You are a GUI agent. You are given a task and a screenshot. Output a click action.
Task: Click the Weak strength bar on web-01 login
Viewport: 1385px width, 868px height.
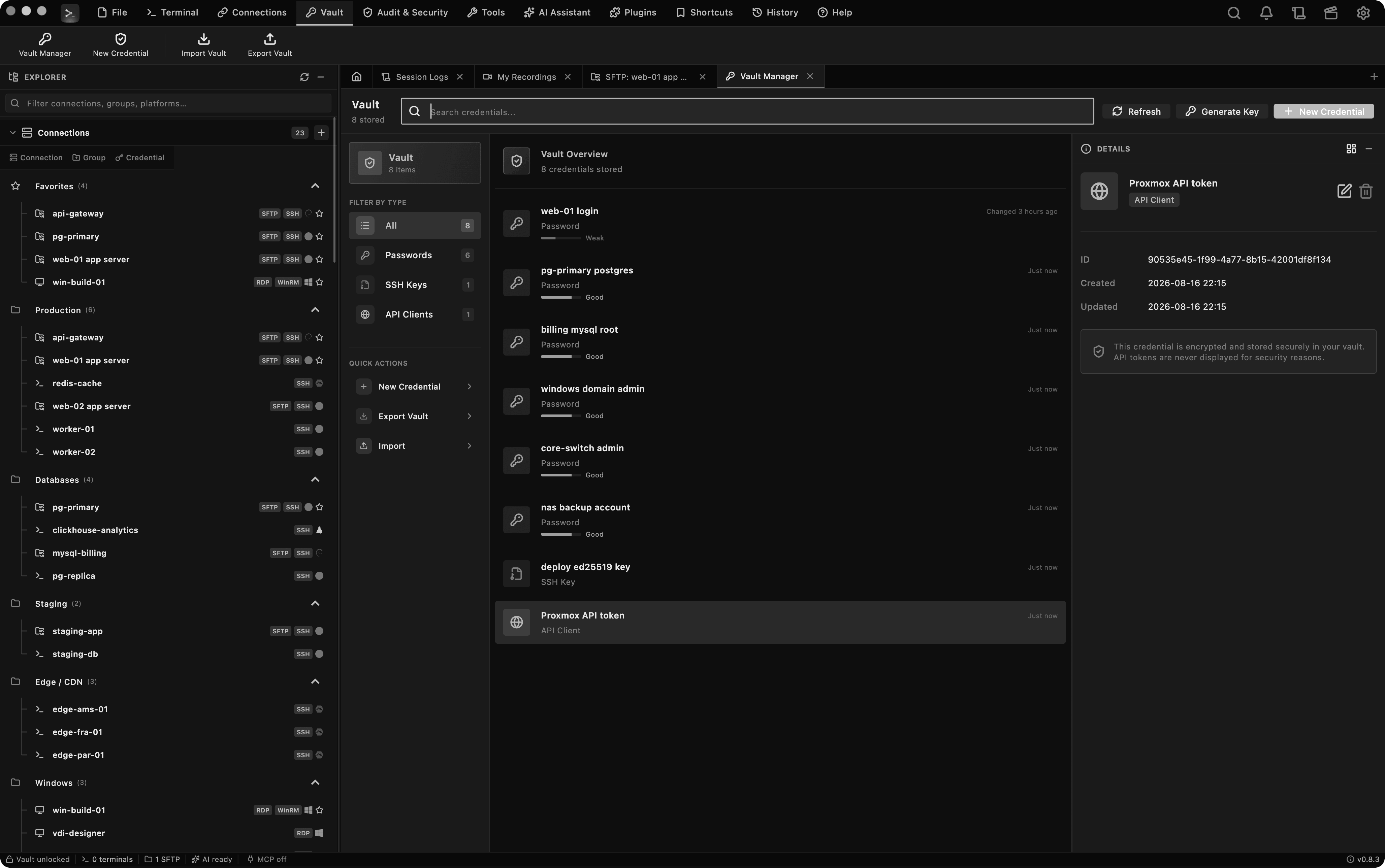coord(561,238)
